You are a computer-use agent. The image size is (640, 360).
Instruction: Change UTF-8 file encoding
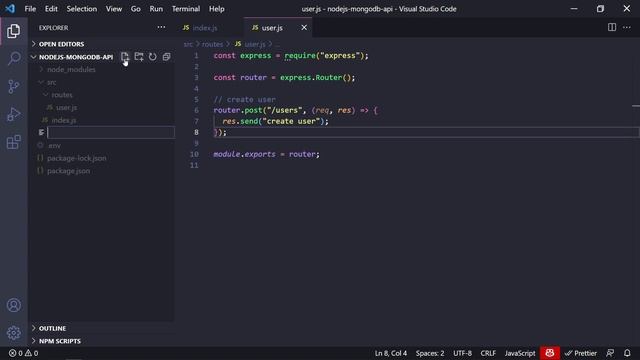pyautogui.click(x=462, y=353)
